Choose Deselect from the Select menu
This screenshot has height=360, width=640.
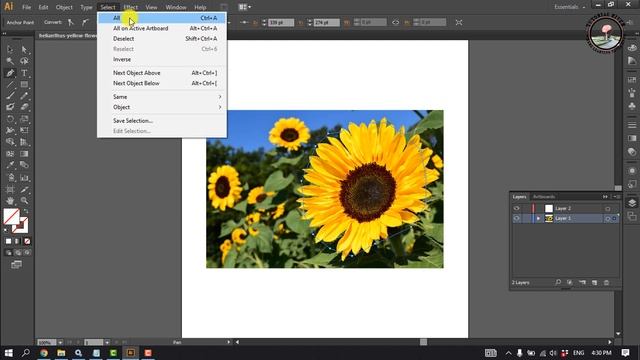click(162, 38)
